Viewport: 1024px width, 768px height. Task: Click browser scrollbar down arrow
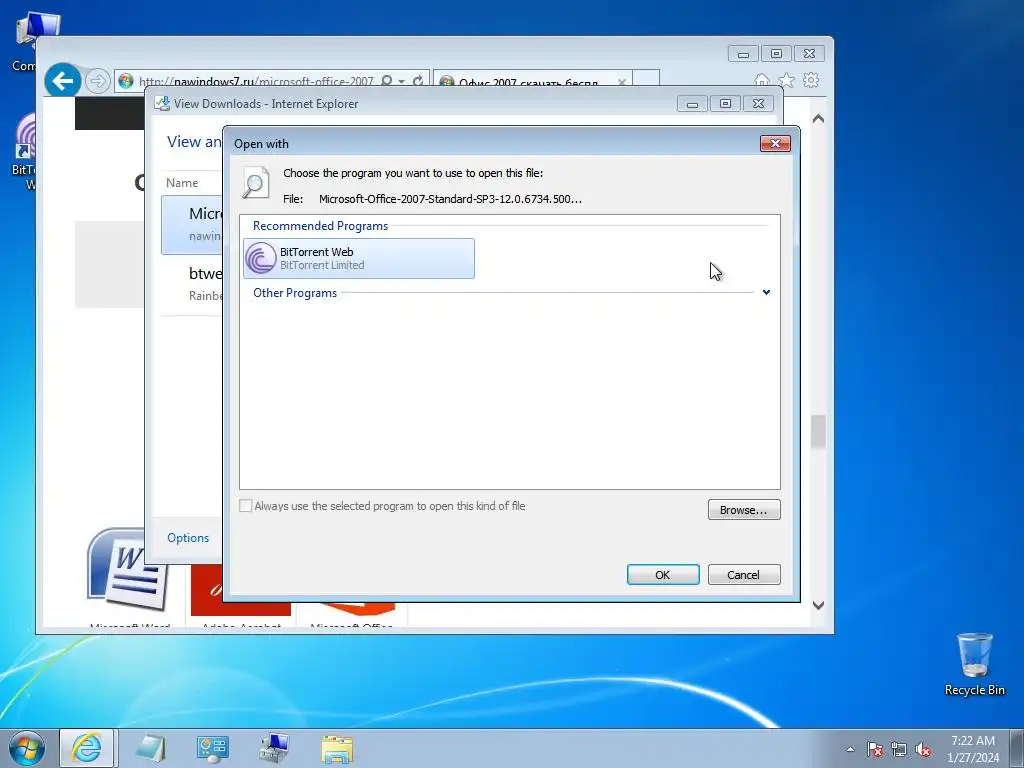tap(818, 605)
